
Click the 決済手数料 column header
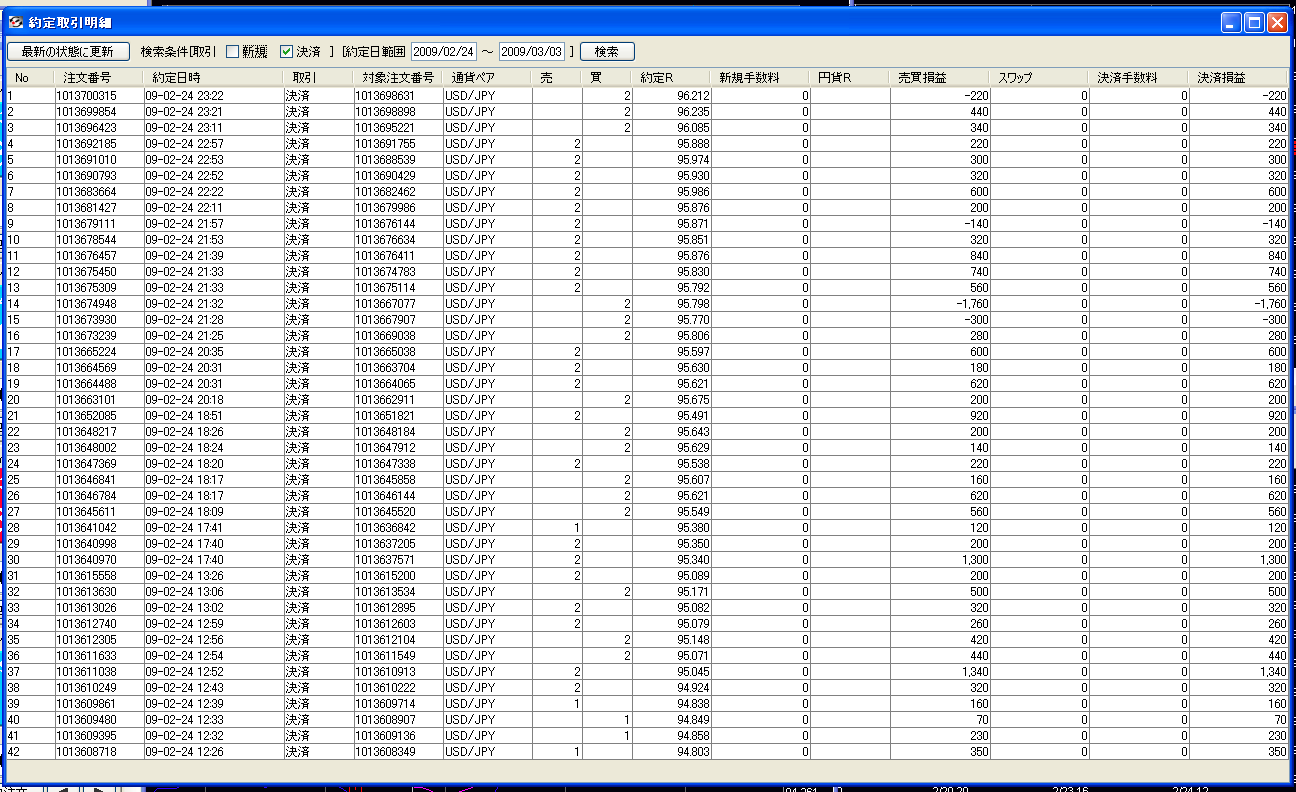click(1139, 77)
